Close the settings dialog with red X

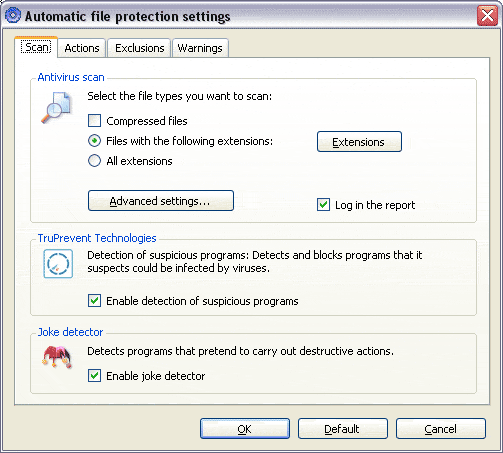[487, 15]
